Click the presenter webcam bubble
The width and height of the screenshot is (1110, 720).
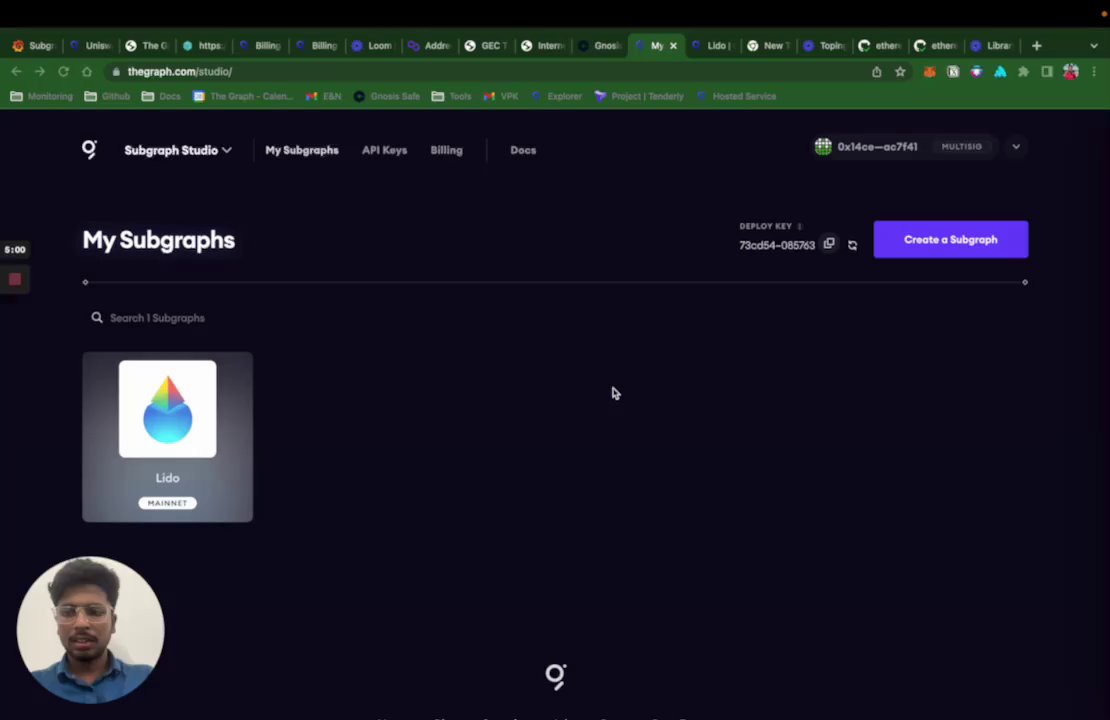91,629
